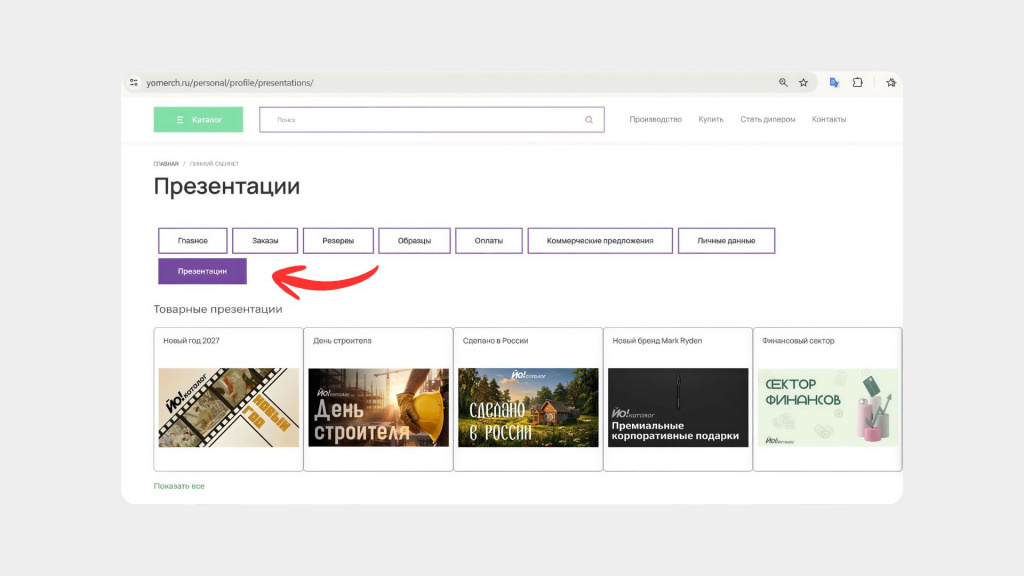Click the site information icon beside the URL
The width and height of the screenshot is (1024, 576).
click(x=134, y=82)
